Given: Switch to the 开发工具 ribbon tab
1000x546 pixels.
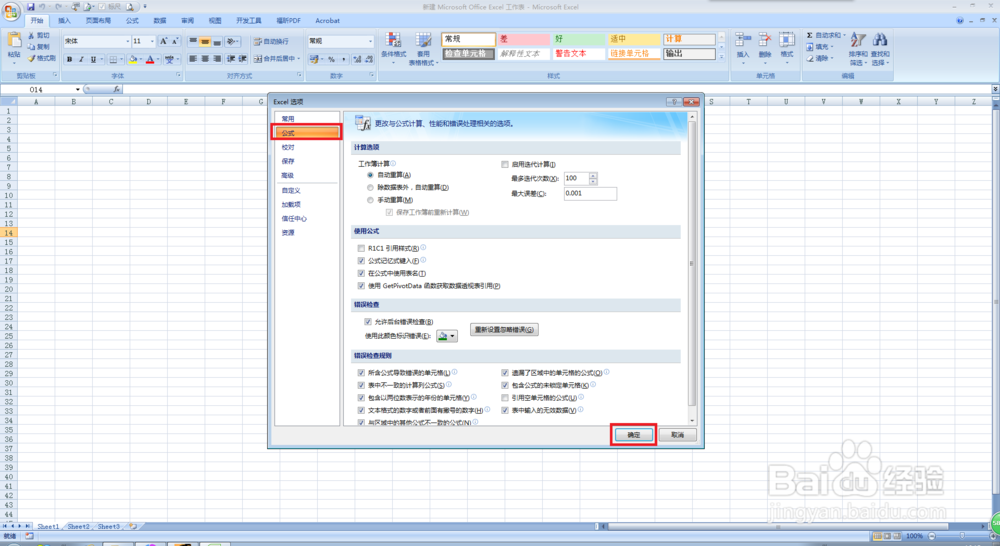Looking at the screenshot, I should (x=249, y=20).
